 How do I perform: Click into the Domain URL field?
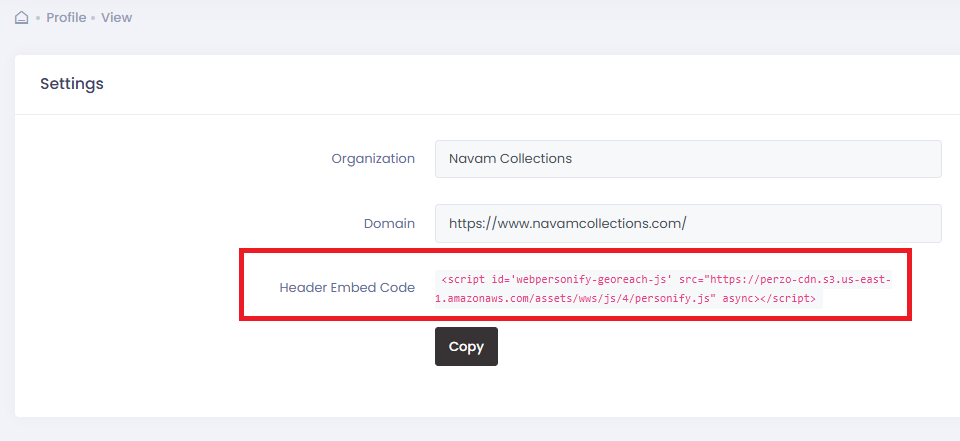(x=688, y=223)
